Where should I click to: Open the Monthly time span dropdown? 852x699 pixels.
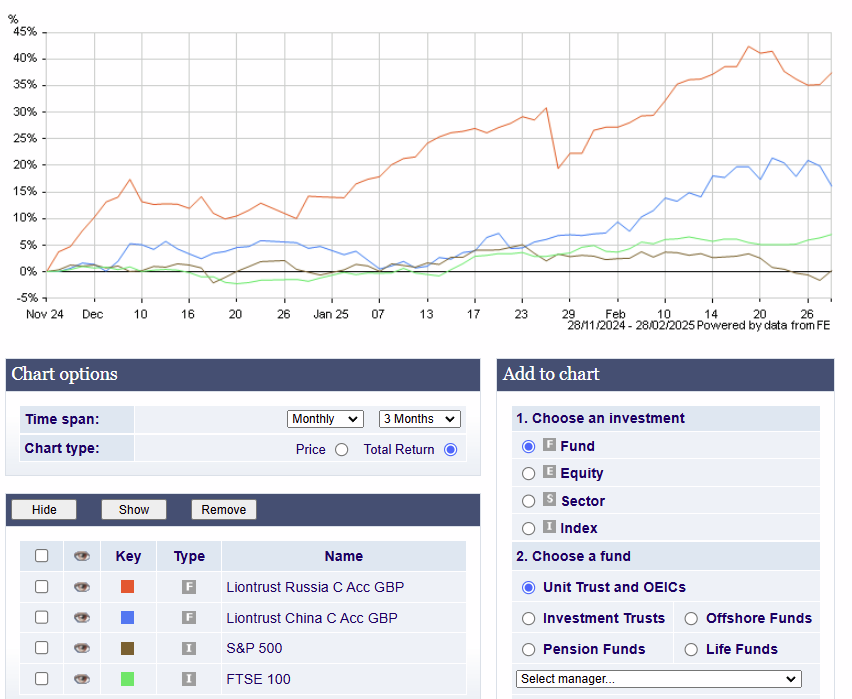pos(325,419)
